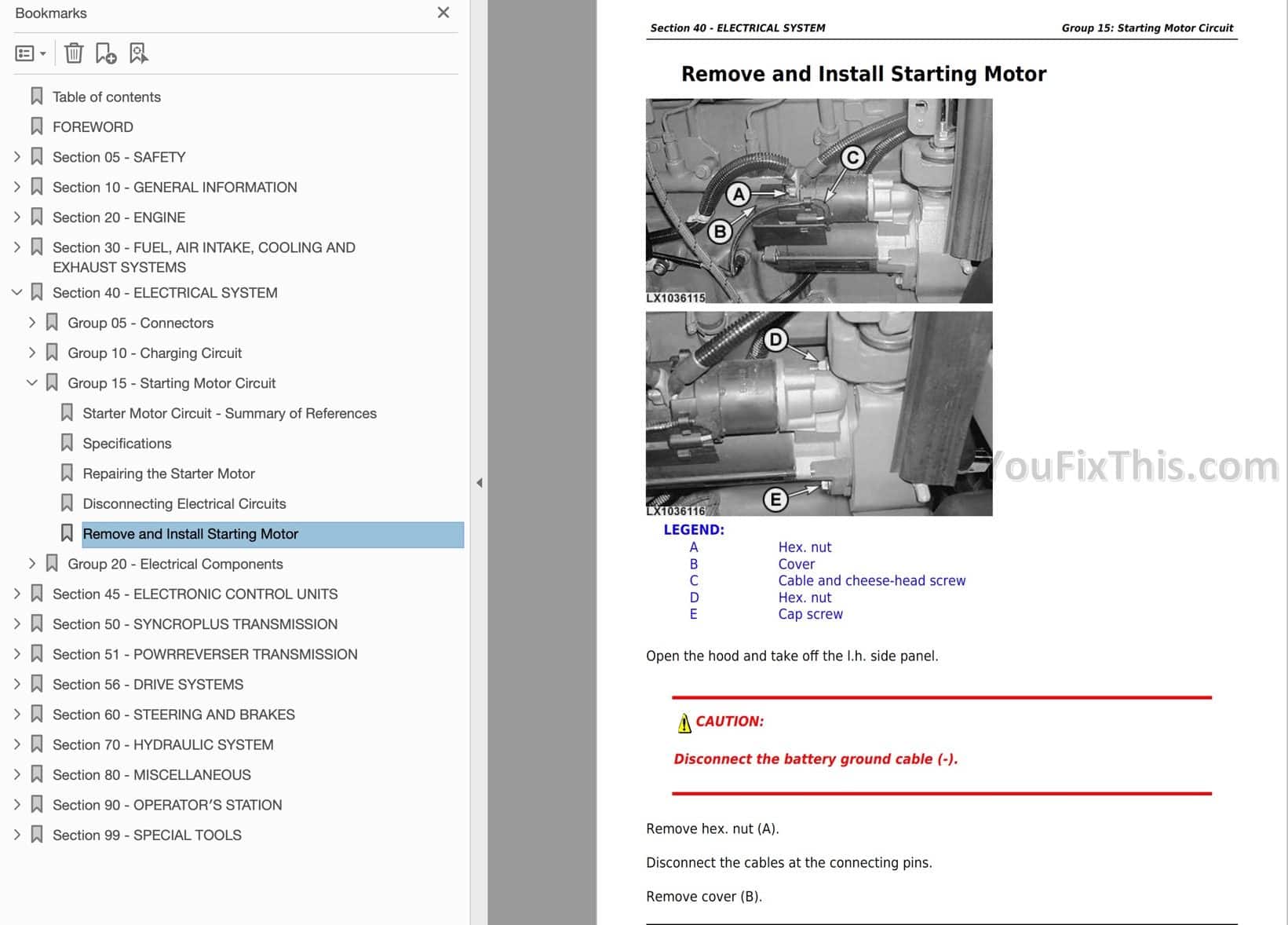Close the Bookmarks panel
The image size is (1288, 925).
(x=443, y=13)
